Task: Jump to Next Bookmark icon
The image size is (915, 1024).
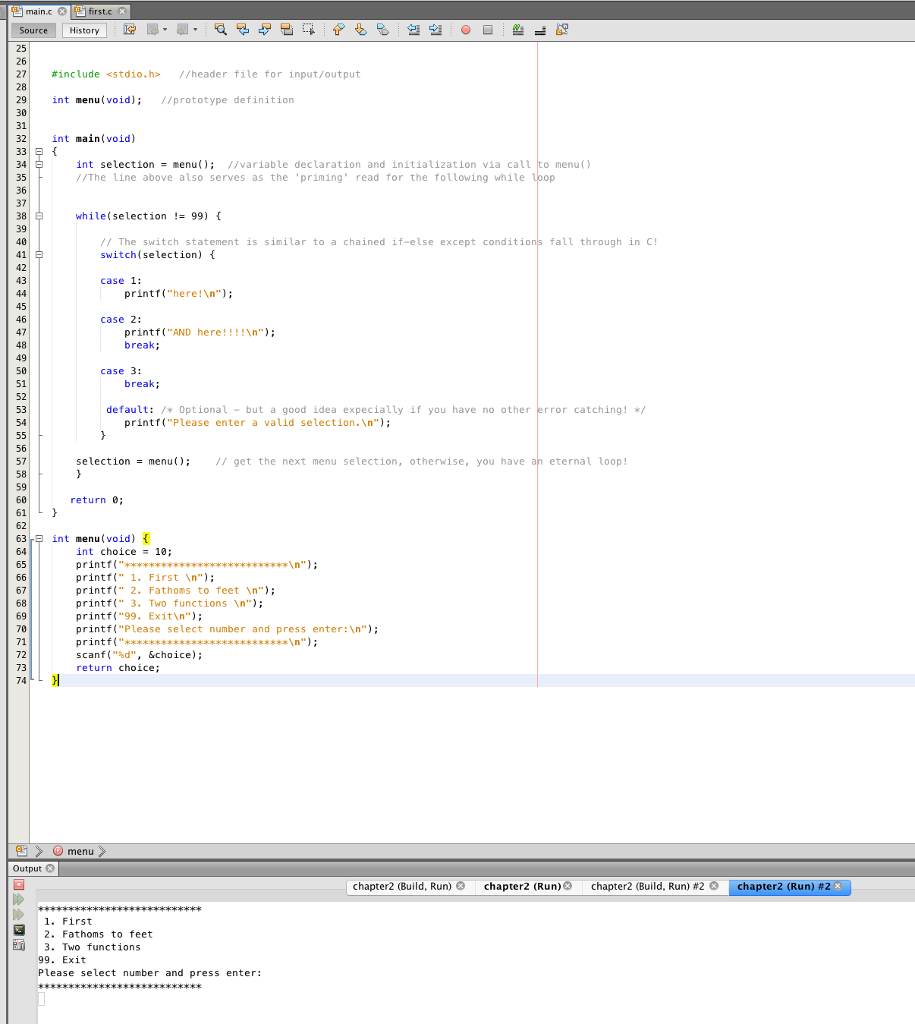Action: point(361,29)
